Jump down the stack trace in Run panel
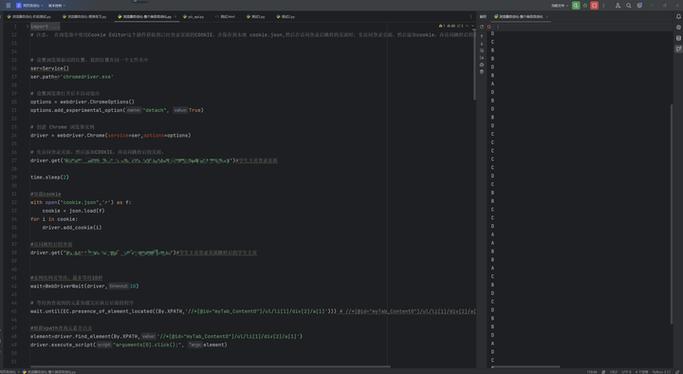The image size is (683, 374). [482, 43]
